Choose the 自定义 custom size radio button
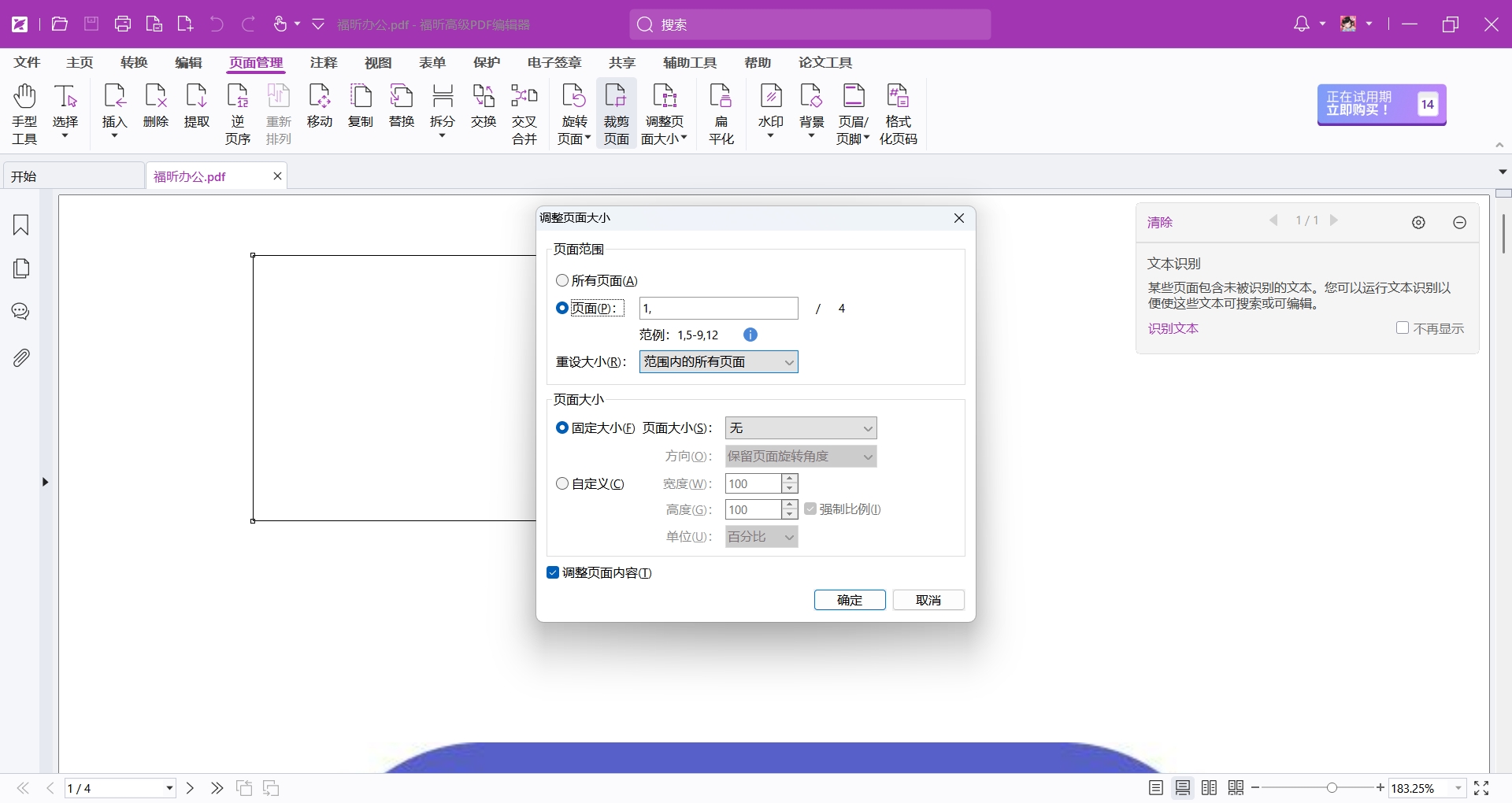The image size is (1512, 803). pyautogui.click(x=562, y=484)
